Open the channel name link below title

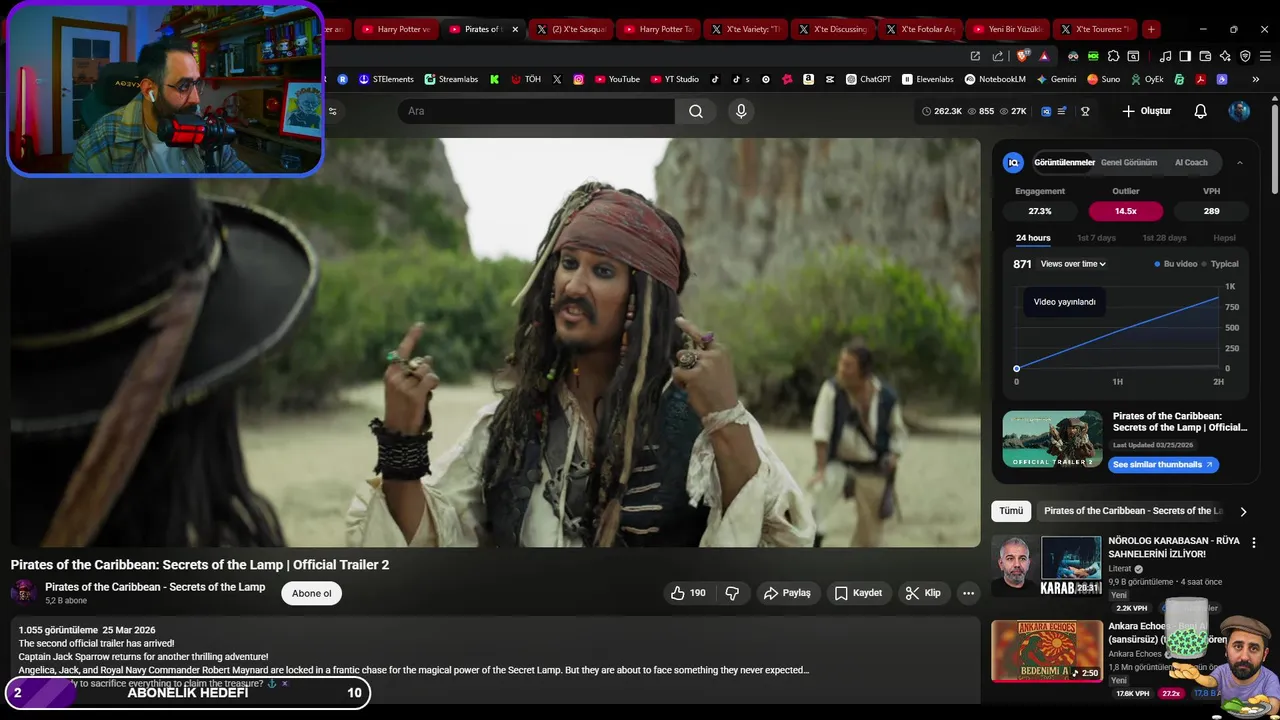(x=155, y=587)
